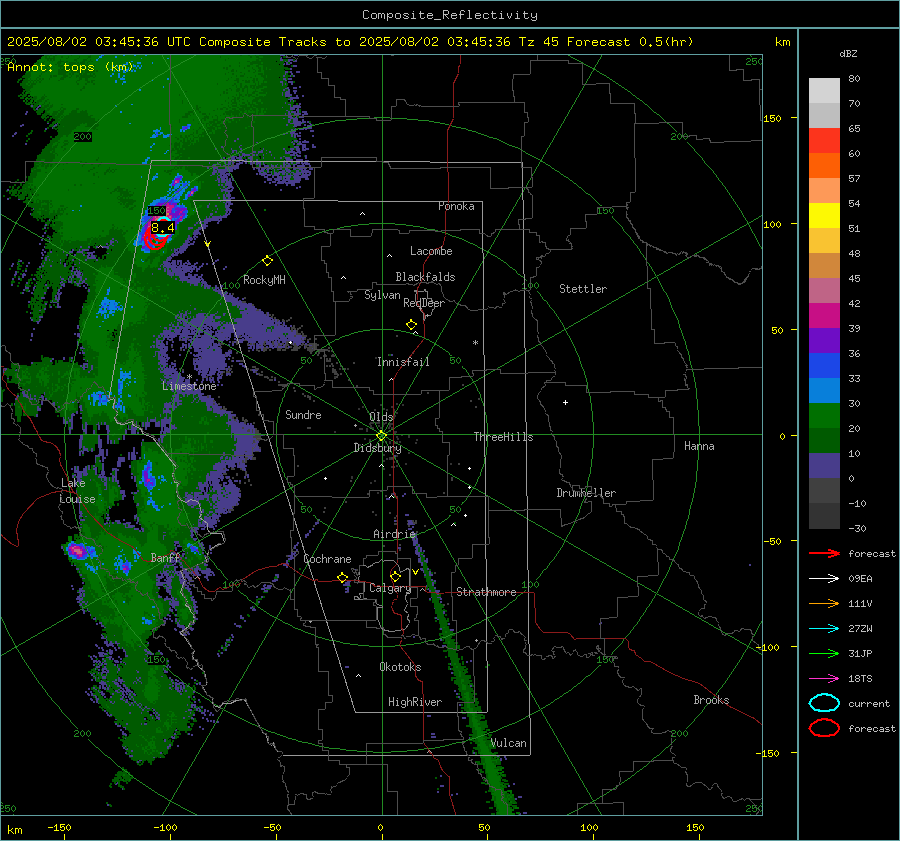Click the Drumheller city label
This screenshot has width=900, height=841.
point(586,493)
